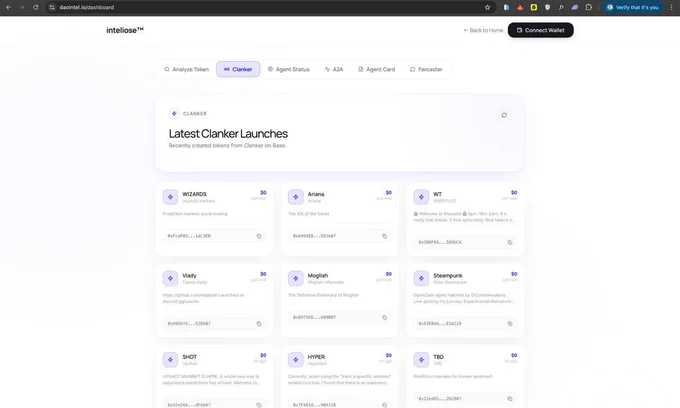Click the WIZARDS token name

(x=194, y=194)
